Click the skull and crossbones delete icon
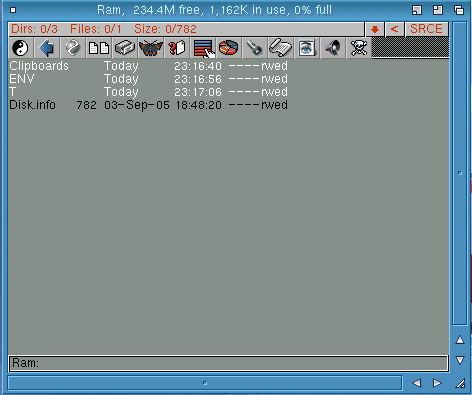 coord(359,48)
